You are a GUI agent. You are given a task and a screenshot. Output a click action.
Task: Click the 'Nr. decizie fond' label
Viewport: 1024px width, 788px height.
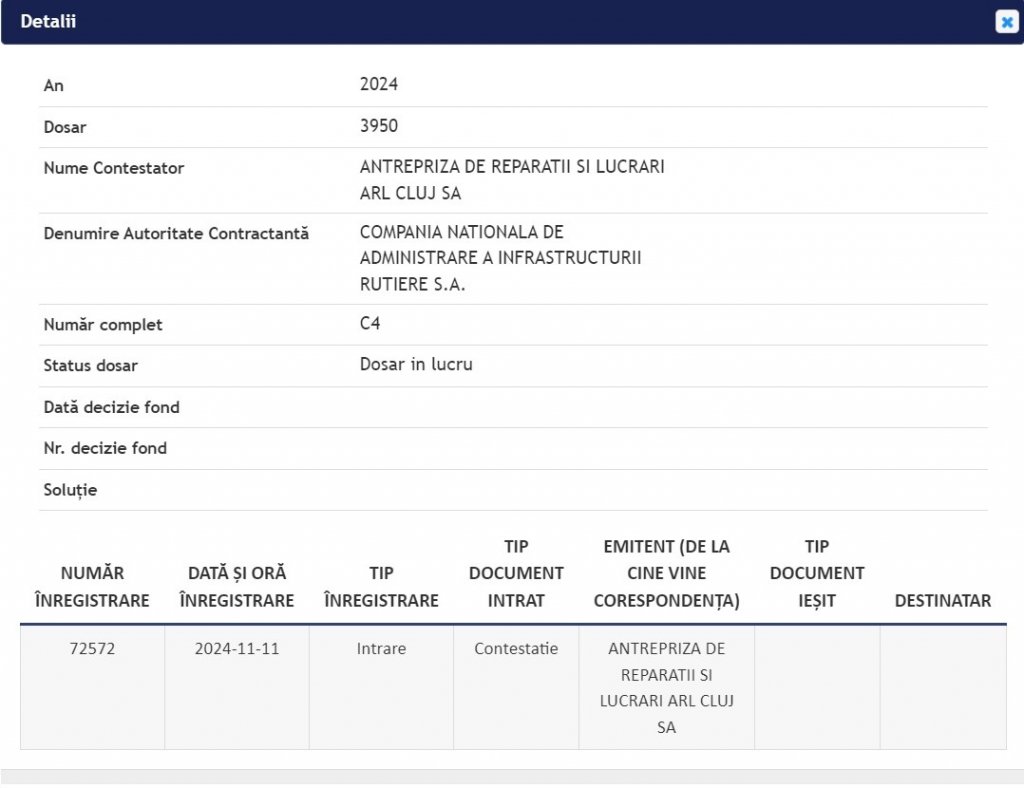coord(105,448)
